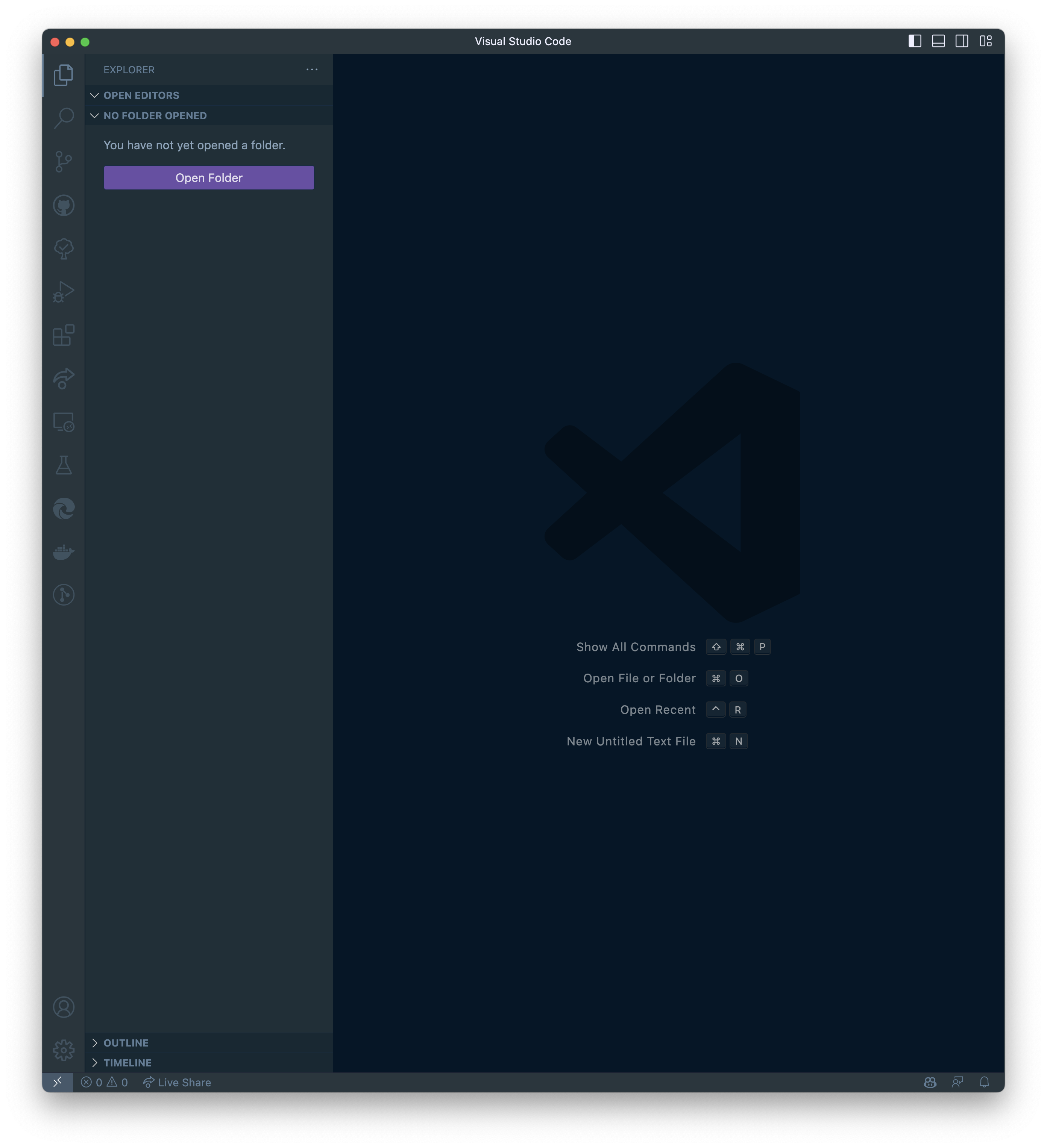Select the Testing flask icon
1047x1148 pixels.
pyautogui.click(x=63, y=465)
